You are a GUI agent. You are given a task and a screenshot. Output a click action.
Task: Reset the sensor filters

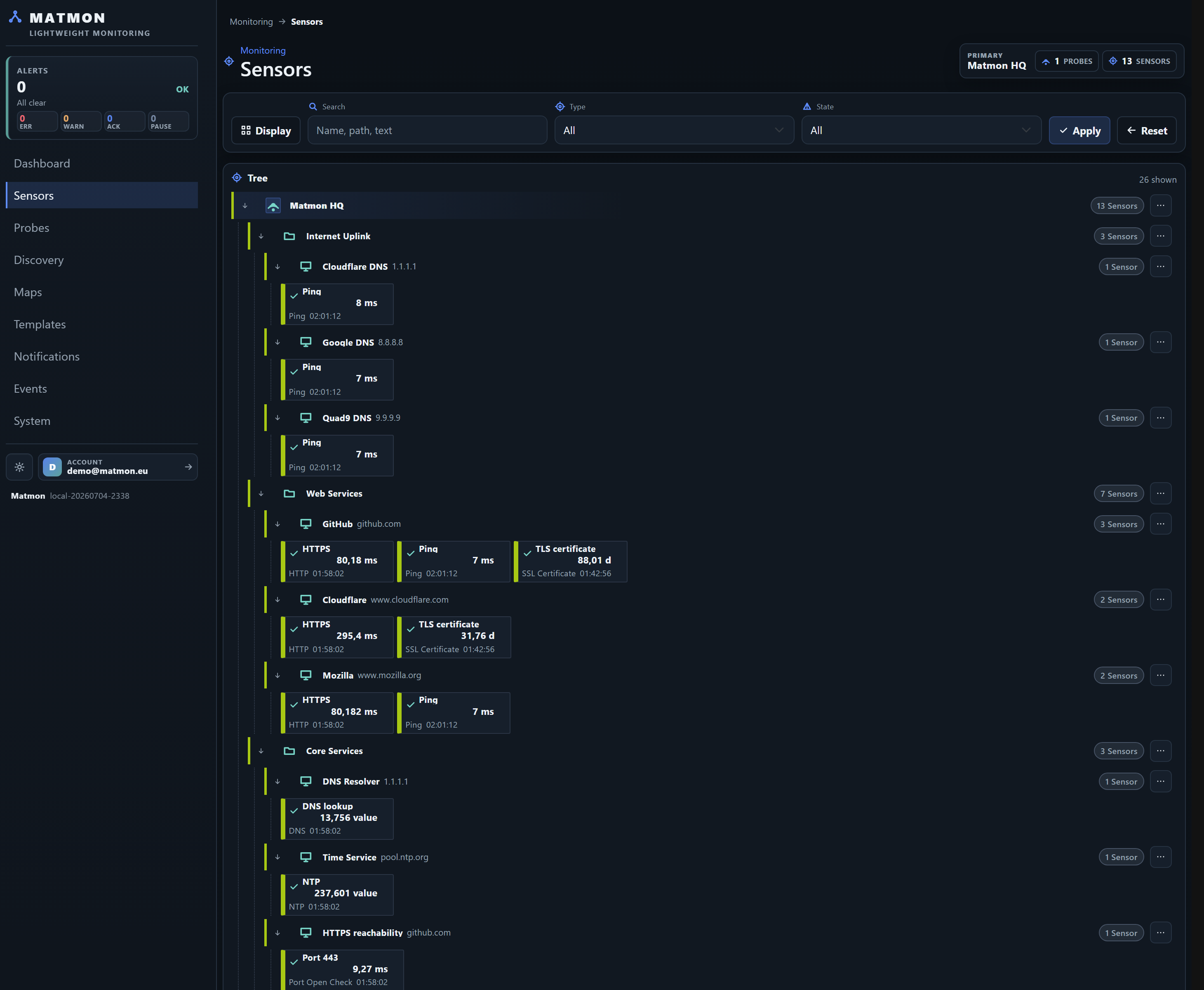pyautogui.click(x=1146, y=131)
